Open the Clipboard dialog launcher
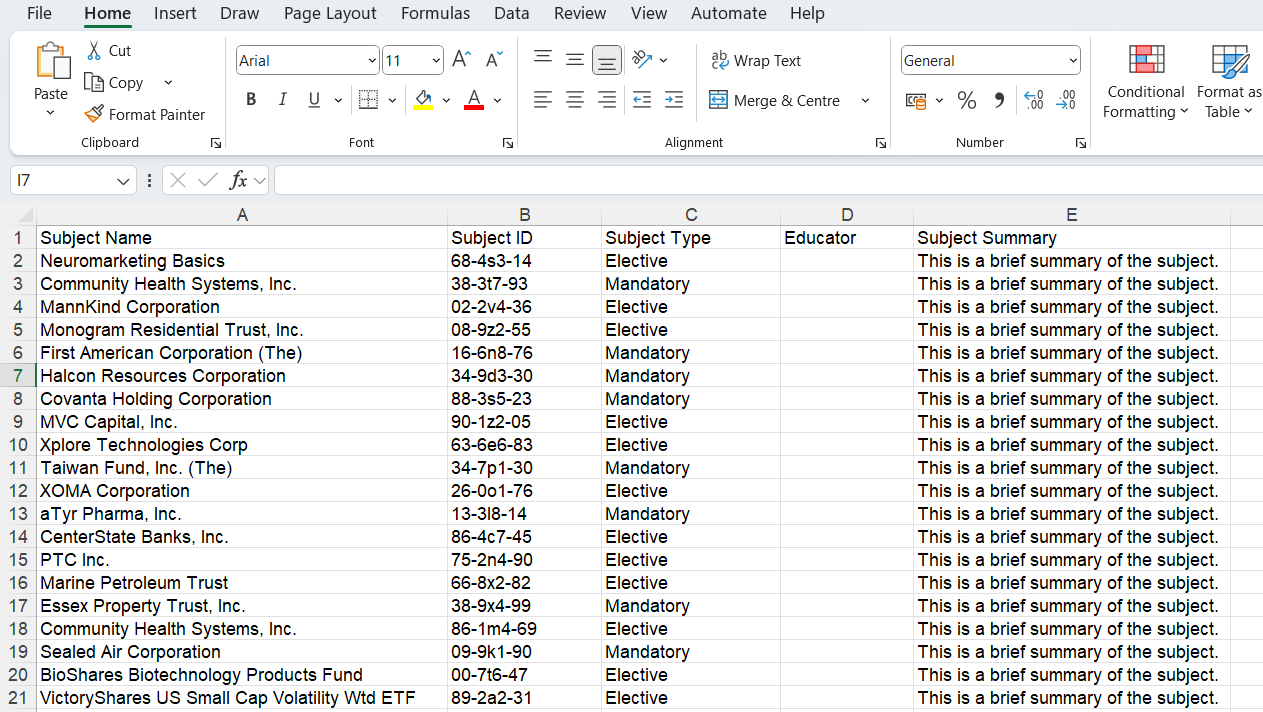The height and width of the screenshot is (712, 1263). coord(215,143)
